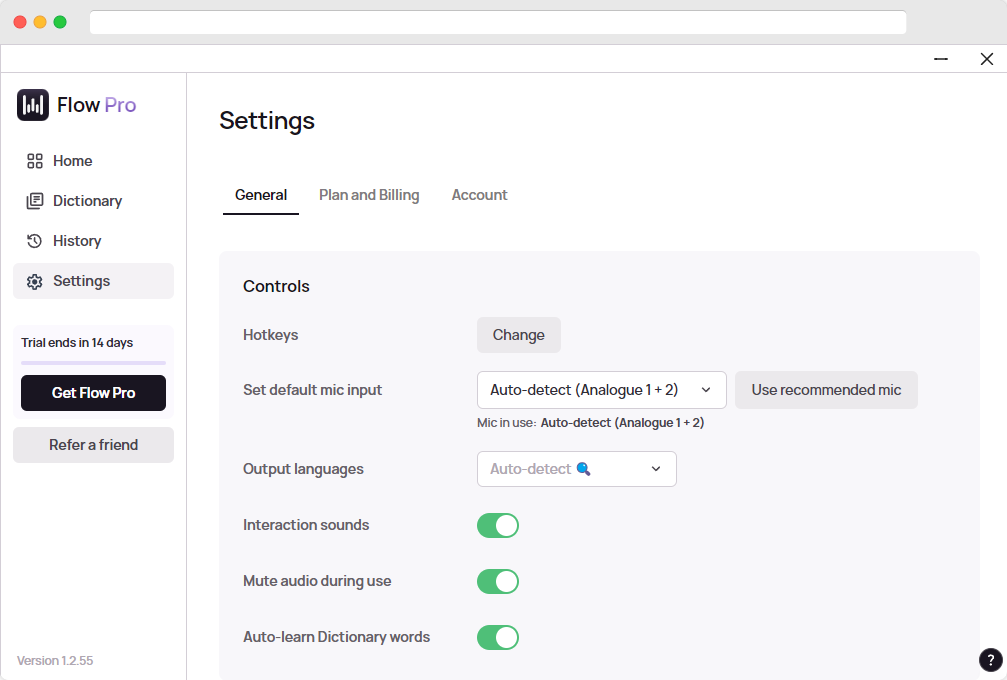Screen dimensions: 1007x680
Task: Click the Flow logo icon
Action: coord(33,105)
